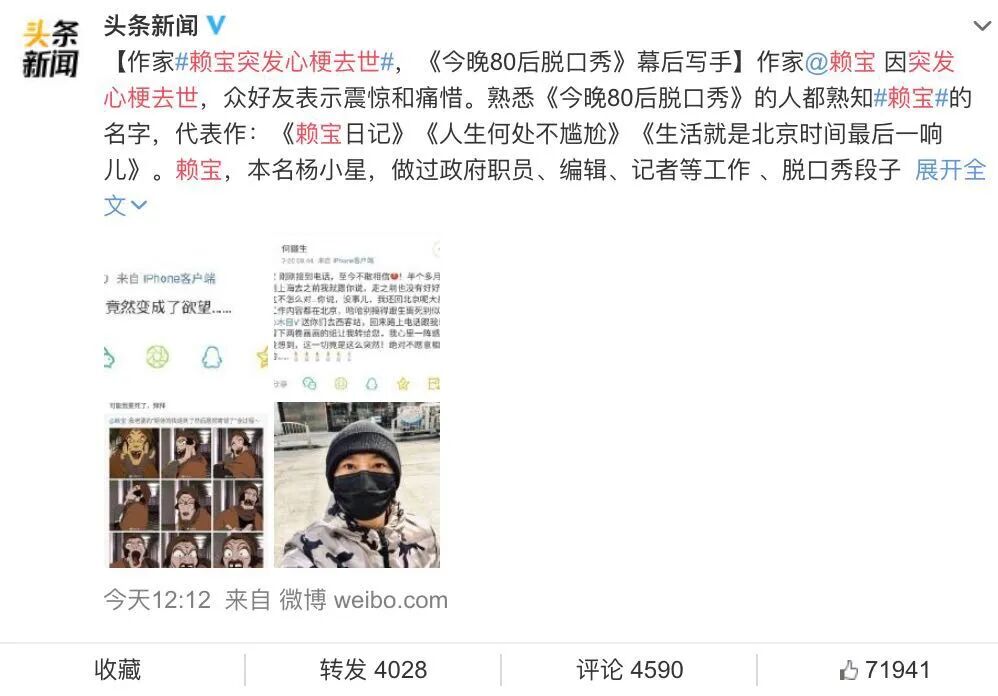This screenshot has height=696, width=998.
Task: Open hashtag #赖宝突发心梗去世#
Action: 285,62
